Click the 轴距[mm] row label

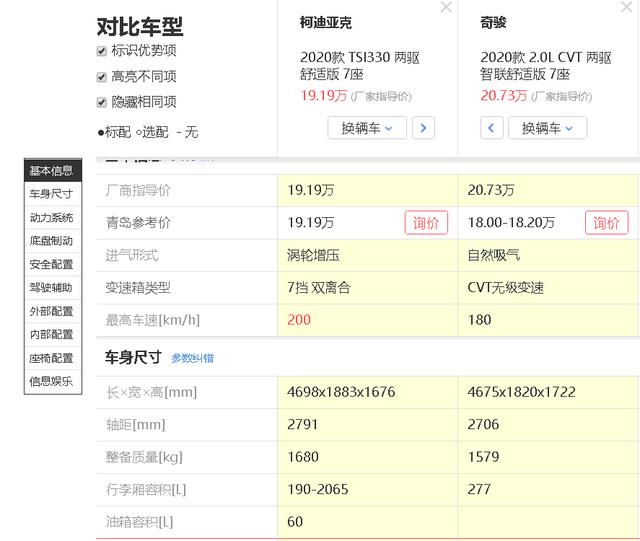point(136,424)
